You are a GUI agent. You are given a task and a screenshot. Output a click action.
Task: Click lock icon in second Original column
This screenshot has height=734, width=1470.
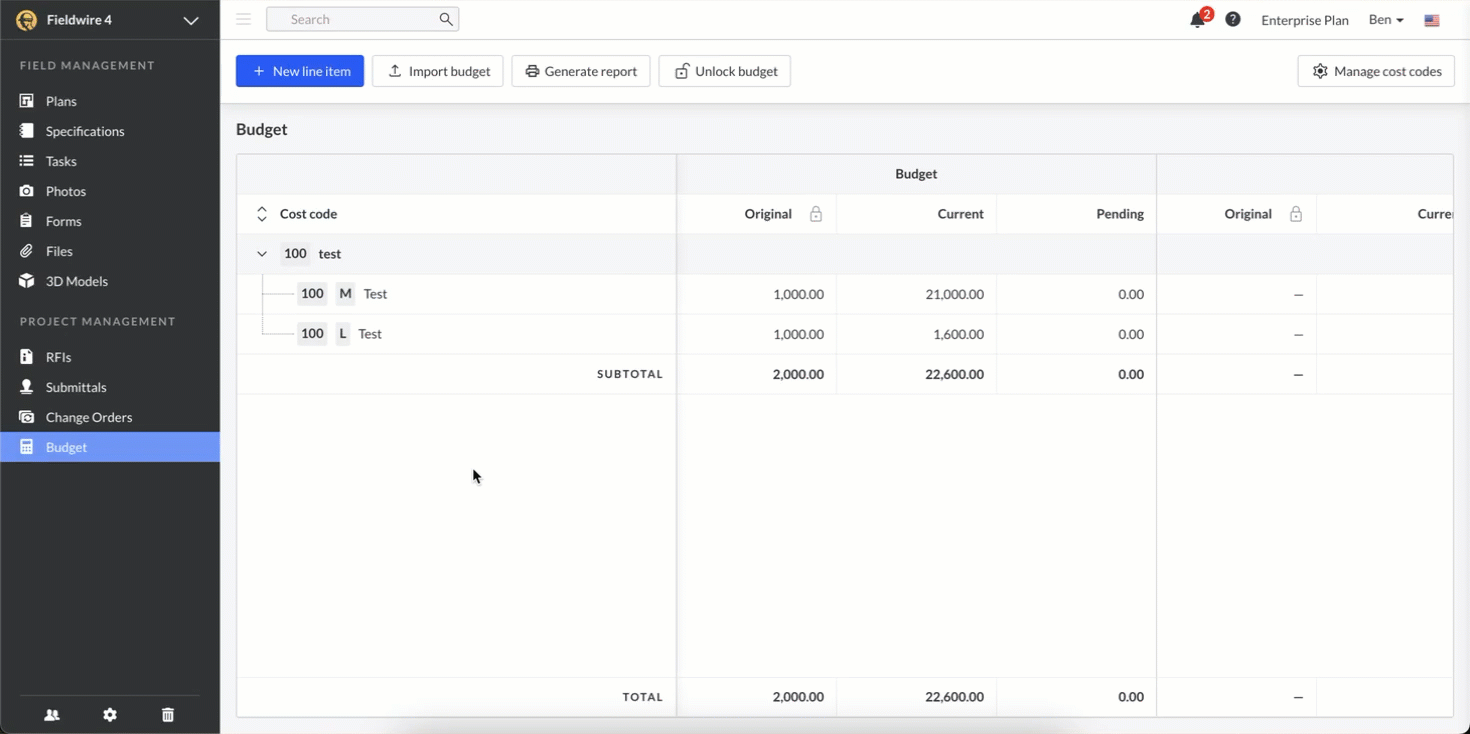click(1296, 214)
